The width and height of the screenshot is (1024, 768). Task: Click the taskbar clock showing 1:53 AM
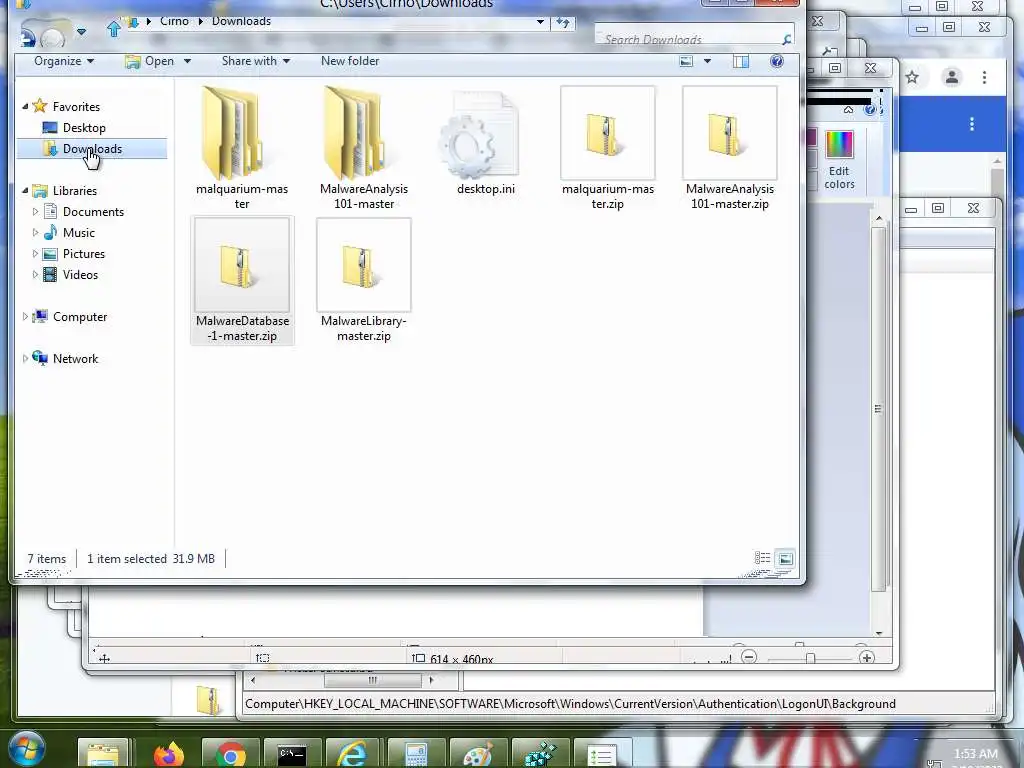[975, 754]
